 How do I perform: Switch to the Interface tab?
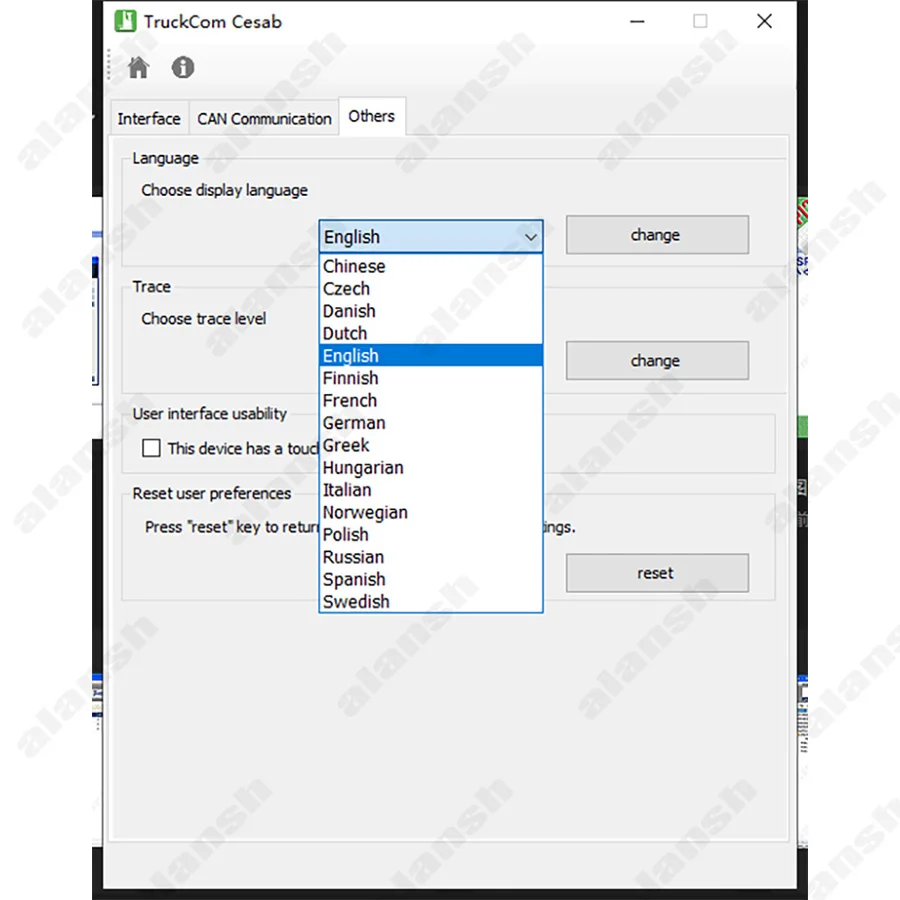tap(149, 119)
